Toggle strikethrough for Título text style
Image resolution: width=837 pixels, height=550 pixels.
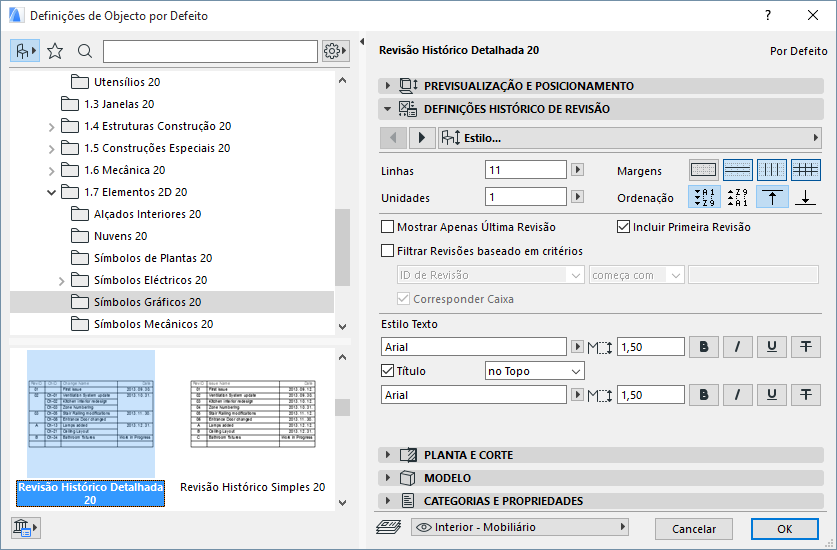pyautogui.click(x=806, y=395)
